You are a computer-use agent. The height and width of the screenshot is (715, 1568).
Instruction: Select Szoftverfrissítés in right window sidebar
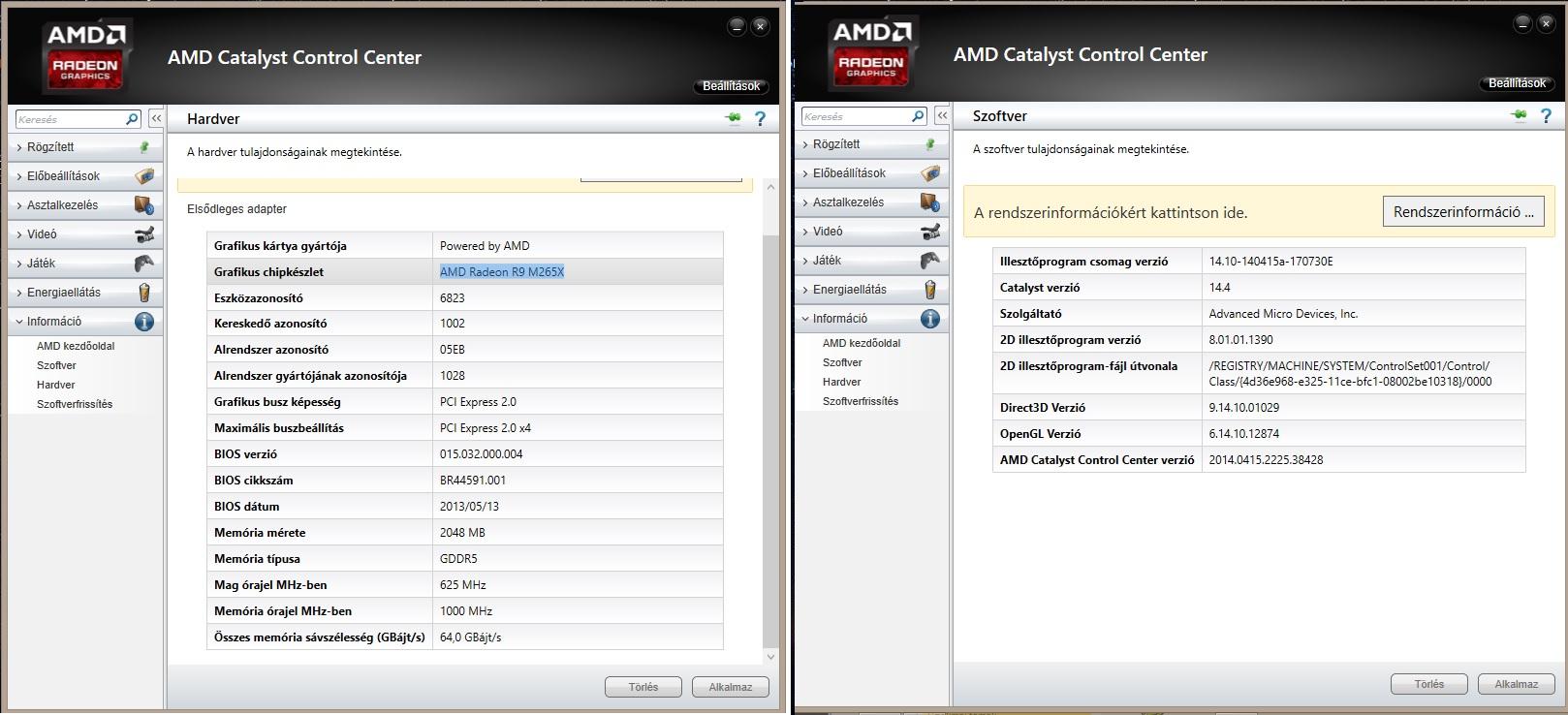(x=861, y=401)
